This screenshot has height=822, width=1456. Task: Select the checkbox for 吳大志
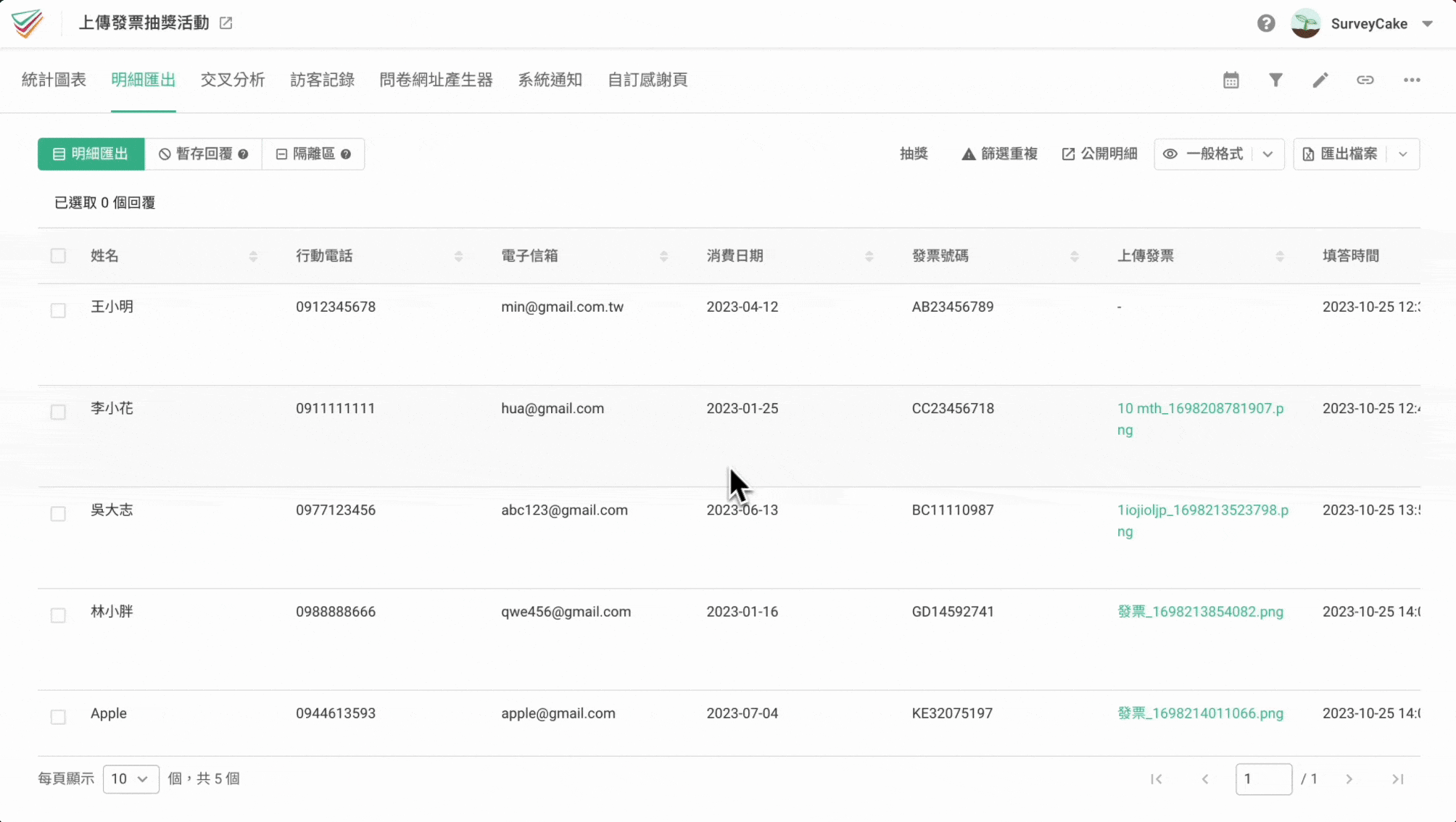point(58,513)
